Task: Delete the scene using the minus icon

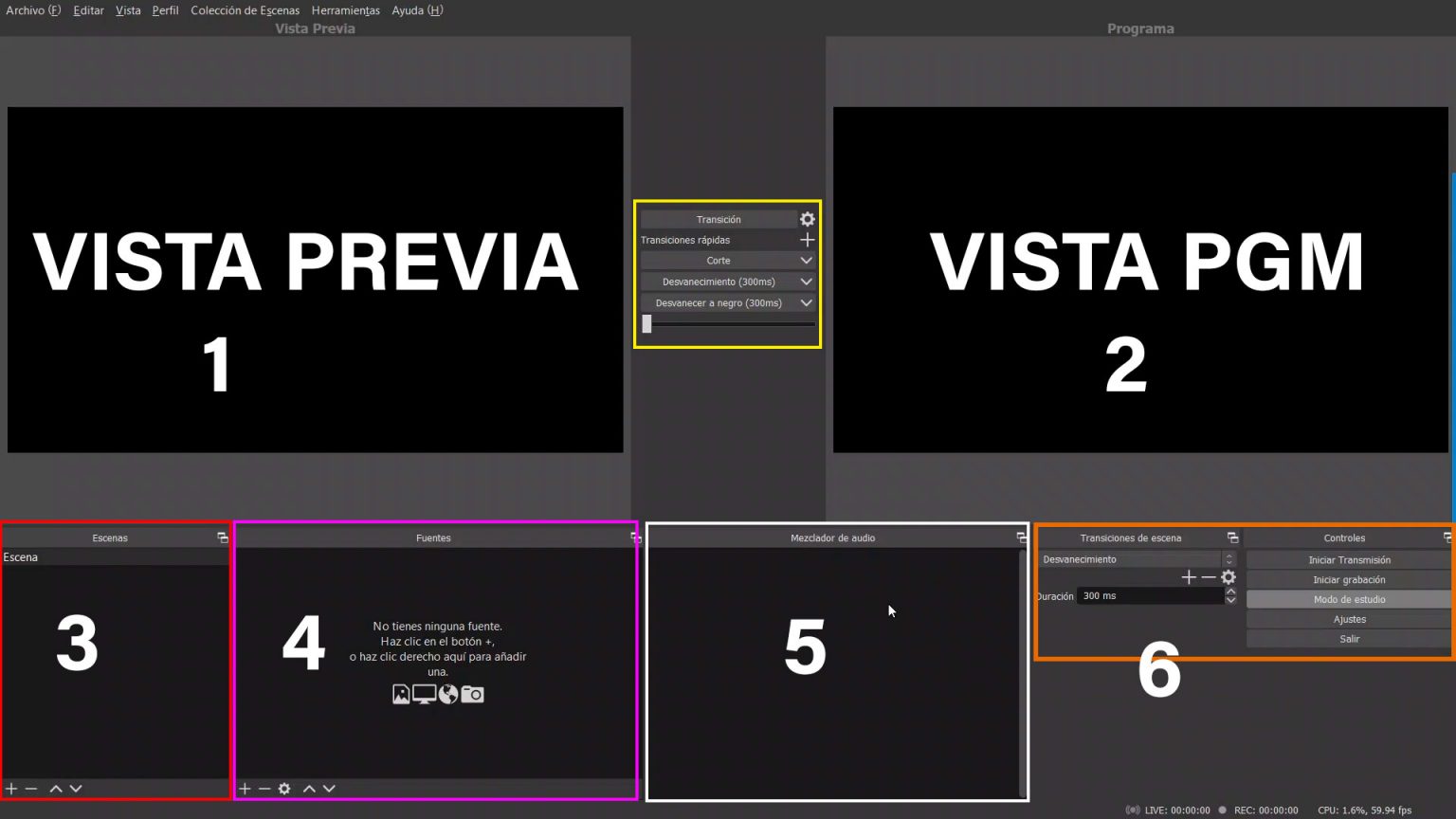Action: click(x=30, y=788)
